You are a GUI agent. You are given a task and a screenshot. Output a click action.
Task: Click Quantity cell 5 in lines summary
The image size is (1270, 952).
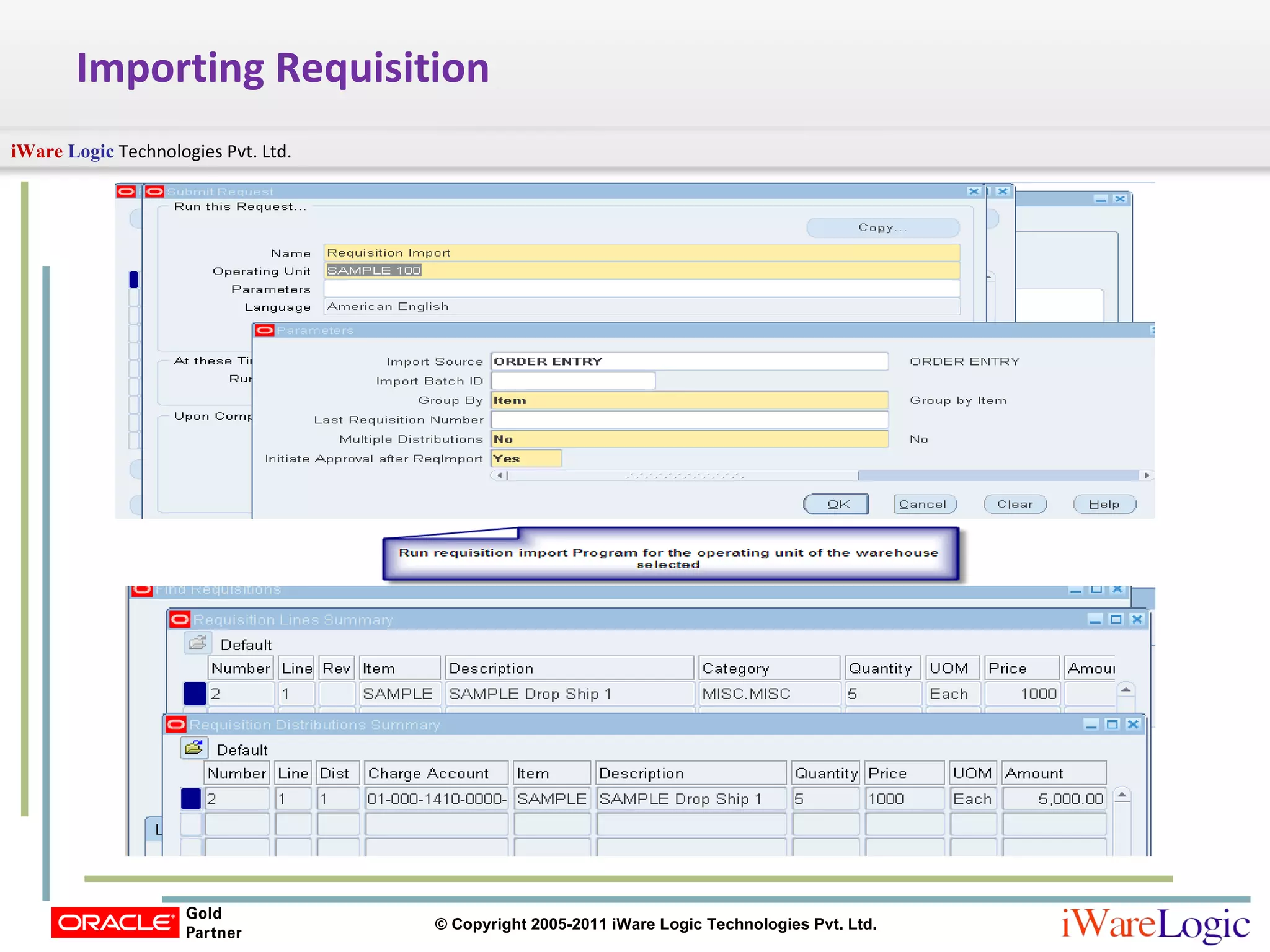pos(882,694)
